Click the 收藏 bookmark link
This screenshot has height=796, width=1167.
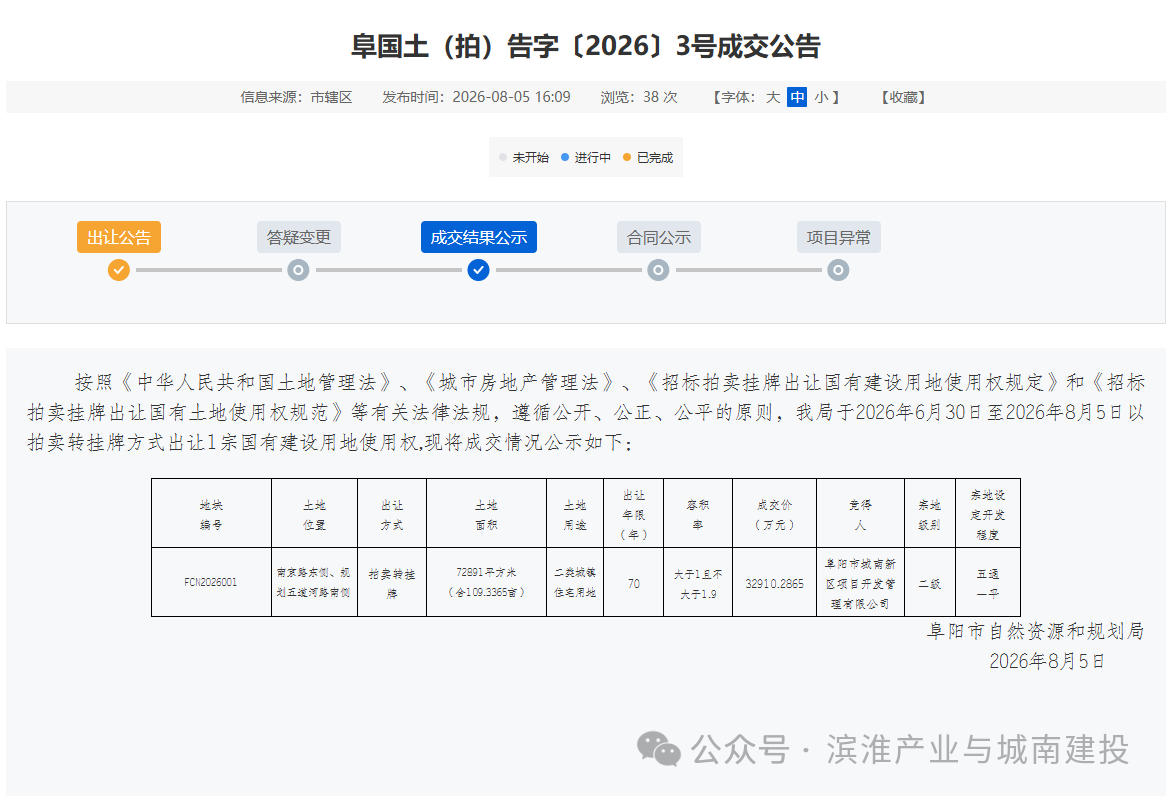click(904, 97)
